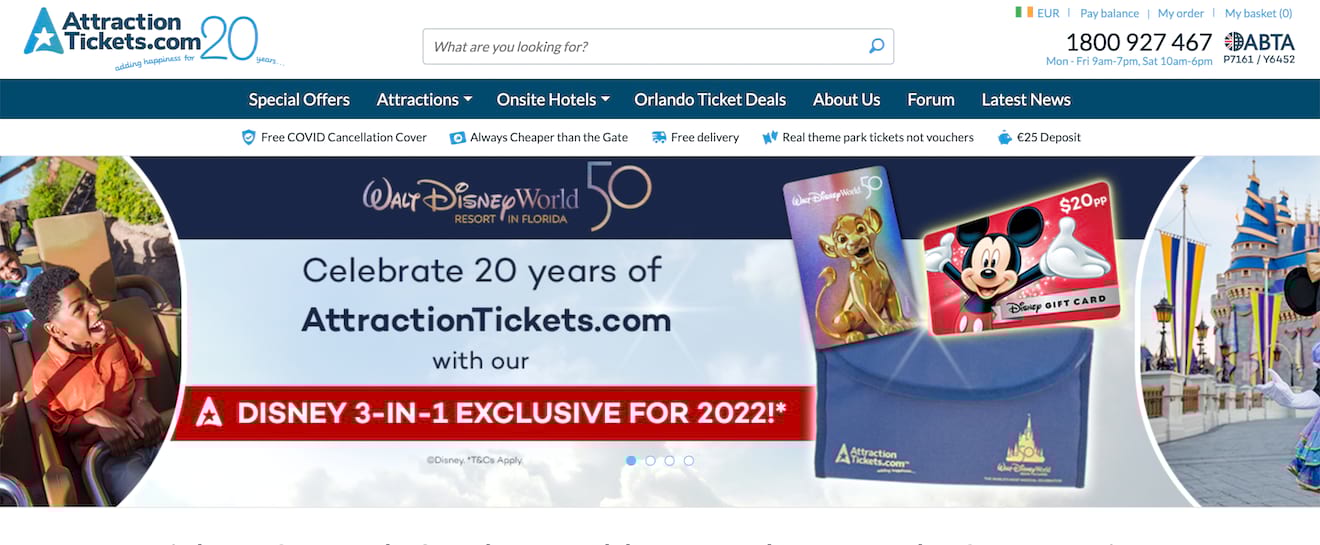Select the first carousel slide dot
The height and width of the screenshot is (545, 1320).
631,461
